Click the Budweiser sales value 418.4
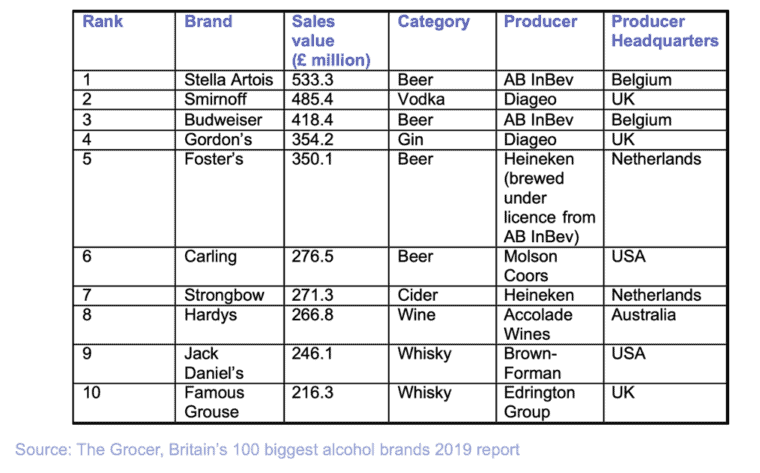Image resolution: width=760 pixels, height=473 pixels. 311,120
